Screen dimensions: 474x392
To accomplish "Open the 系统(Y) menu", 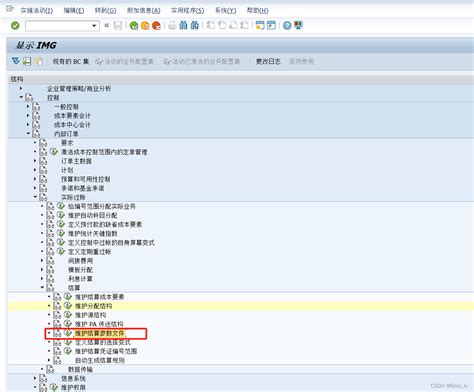I will (x=225, y=11).
